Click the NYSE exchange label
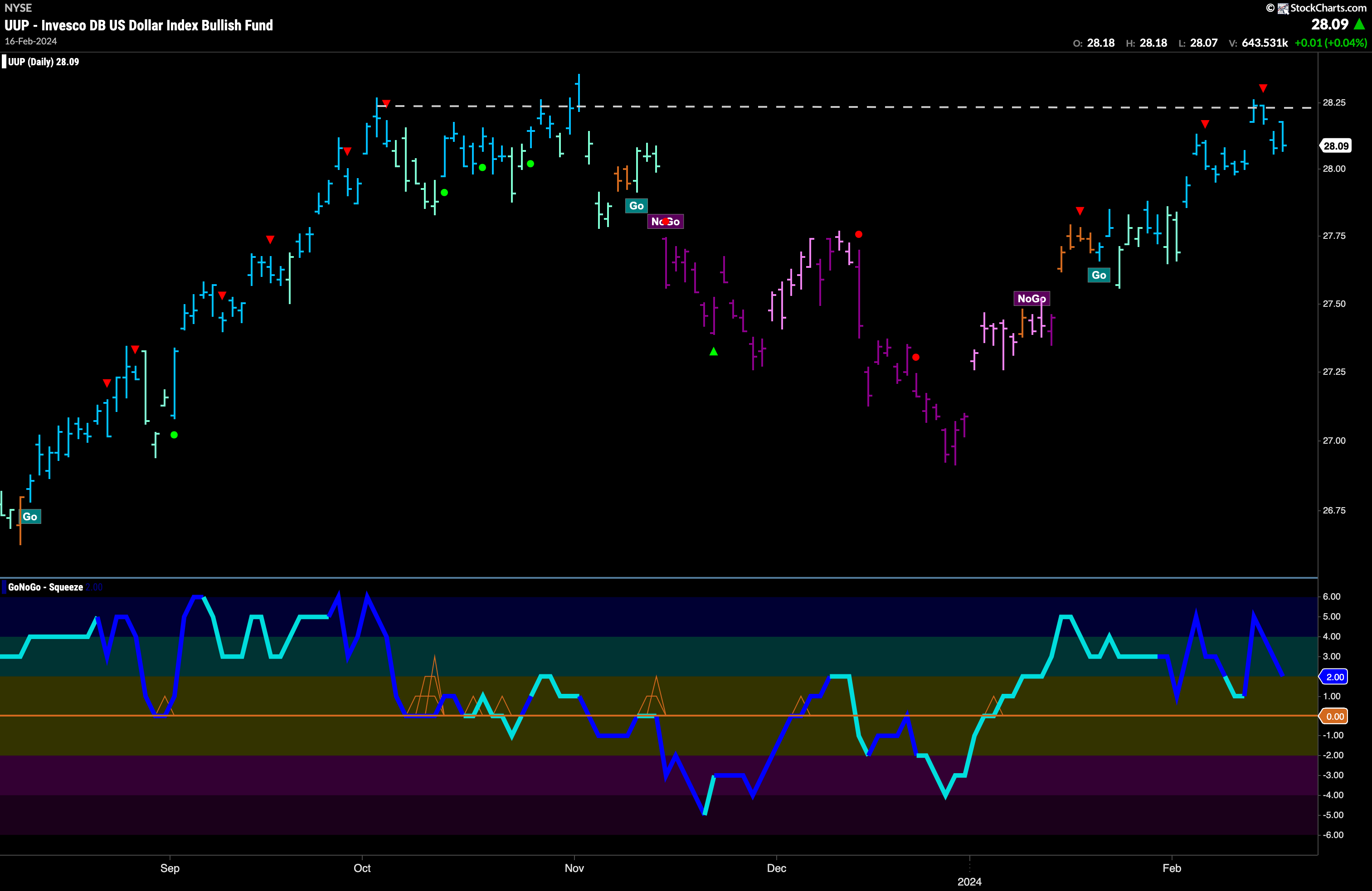This screenshot has width=1372, height=891. [x=19, y=8]
